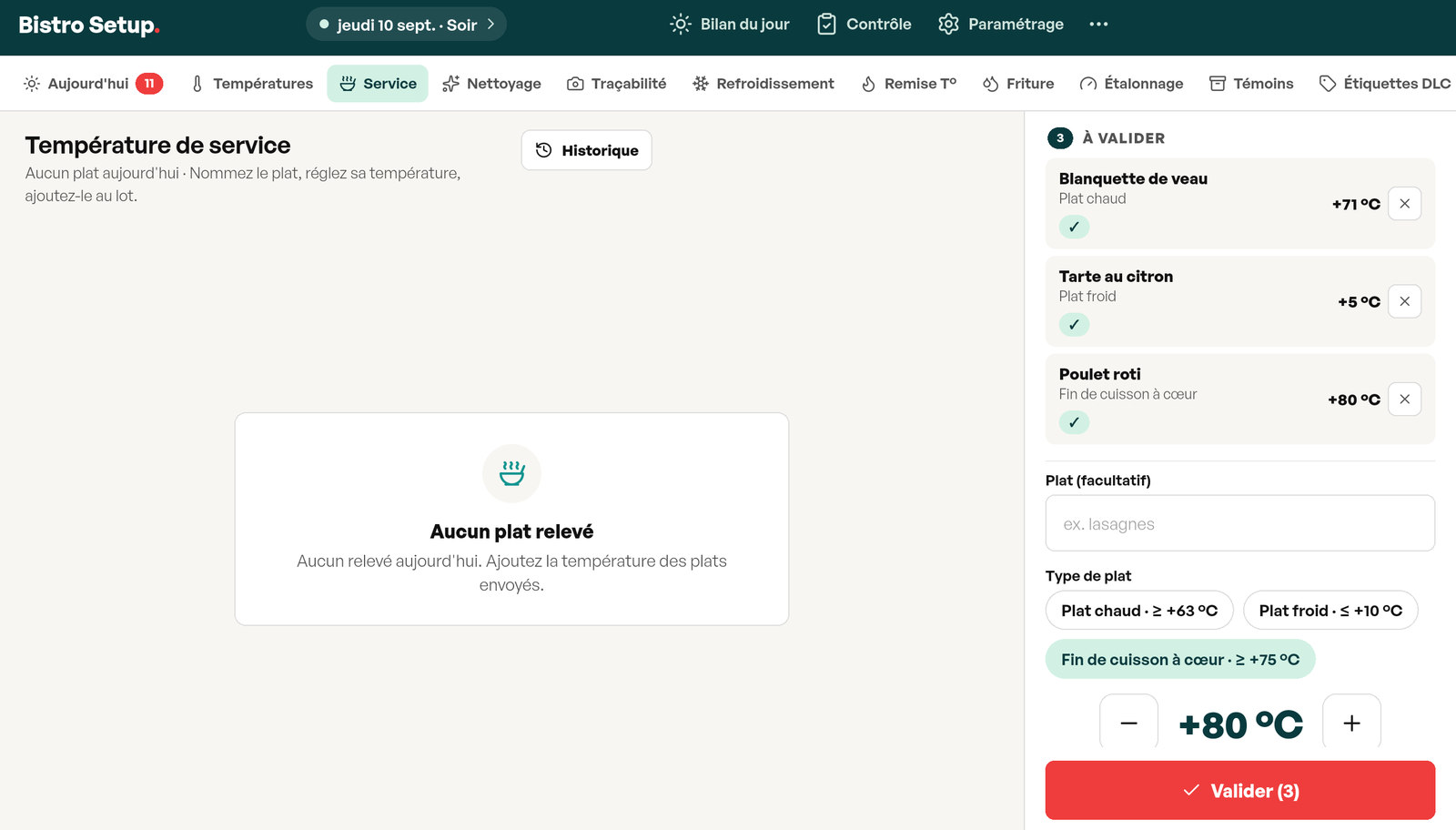
Task: Click the +80 °C temperature value
Action: point(1240,725)
